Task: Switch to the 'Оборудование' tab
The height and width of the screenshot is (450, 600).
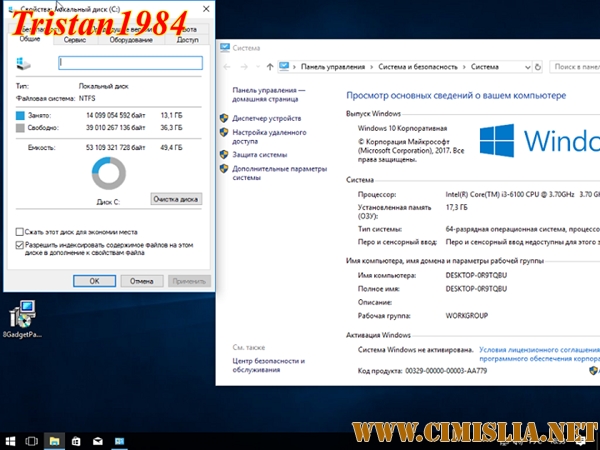Action: coord(130,40)
